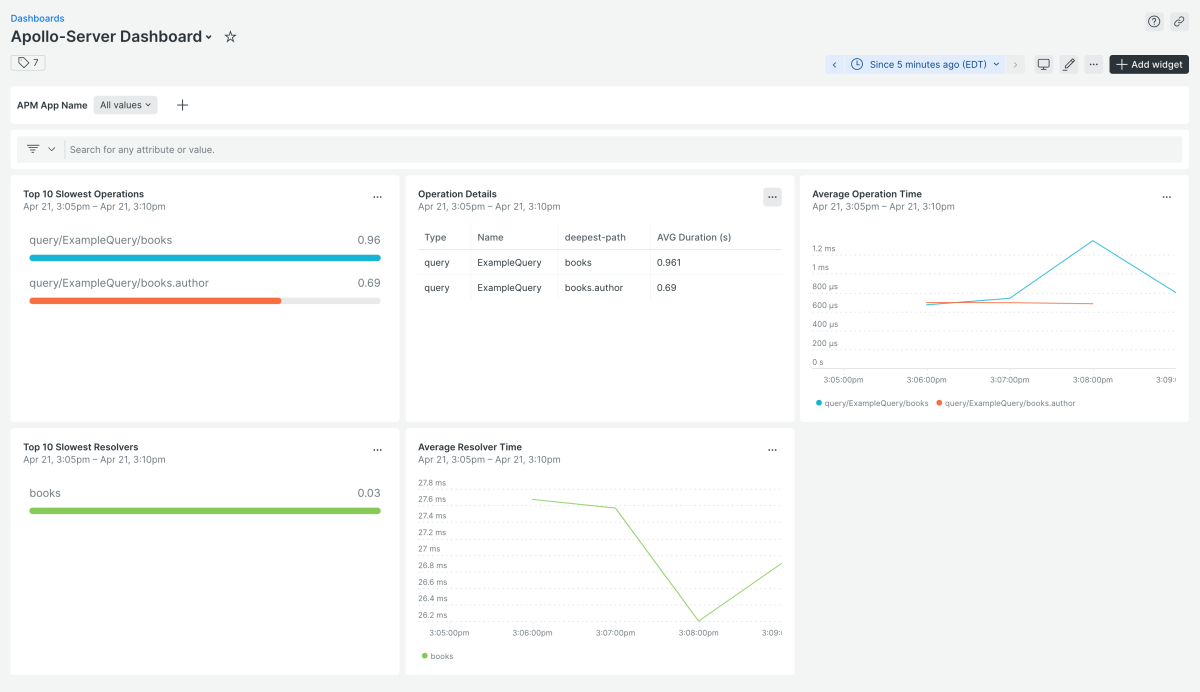Viewport: 1200px width, 692px height.
Task: Favorite the dashboard with star icon
Action: click(230, 37)
